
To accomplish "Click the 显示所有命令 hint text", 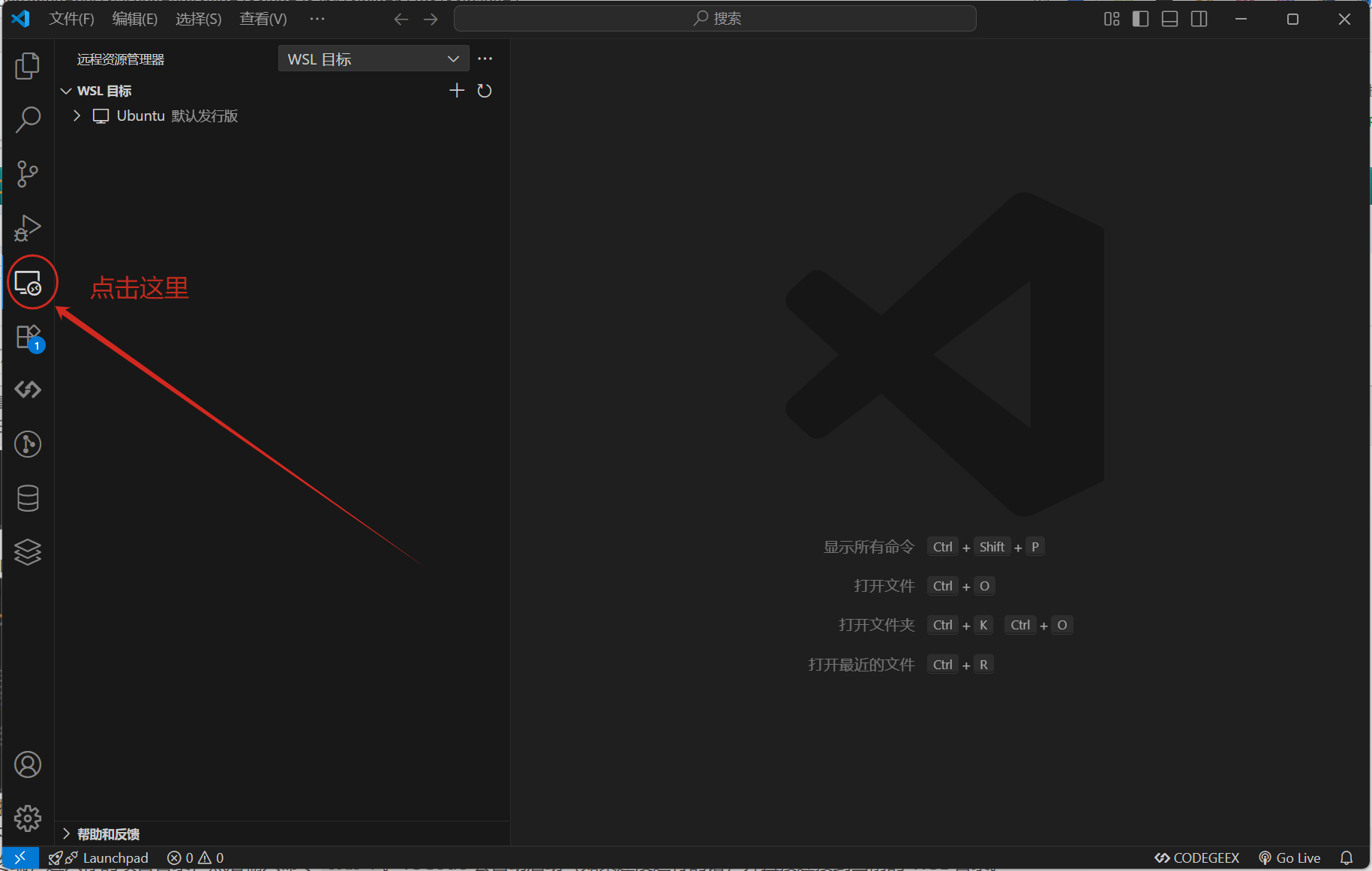I will click(x=869, y=547).
